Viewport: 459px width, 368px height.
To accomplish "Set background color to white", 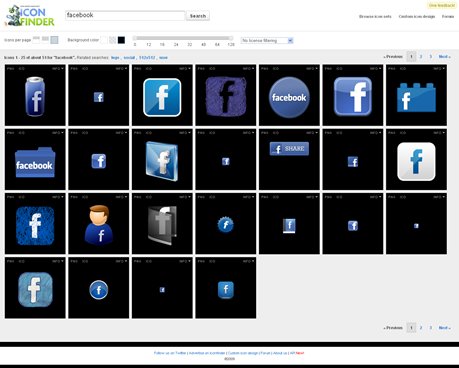I will point(104,40).
